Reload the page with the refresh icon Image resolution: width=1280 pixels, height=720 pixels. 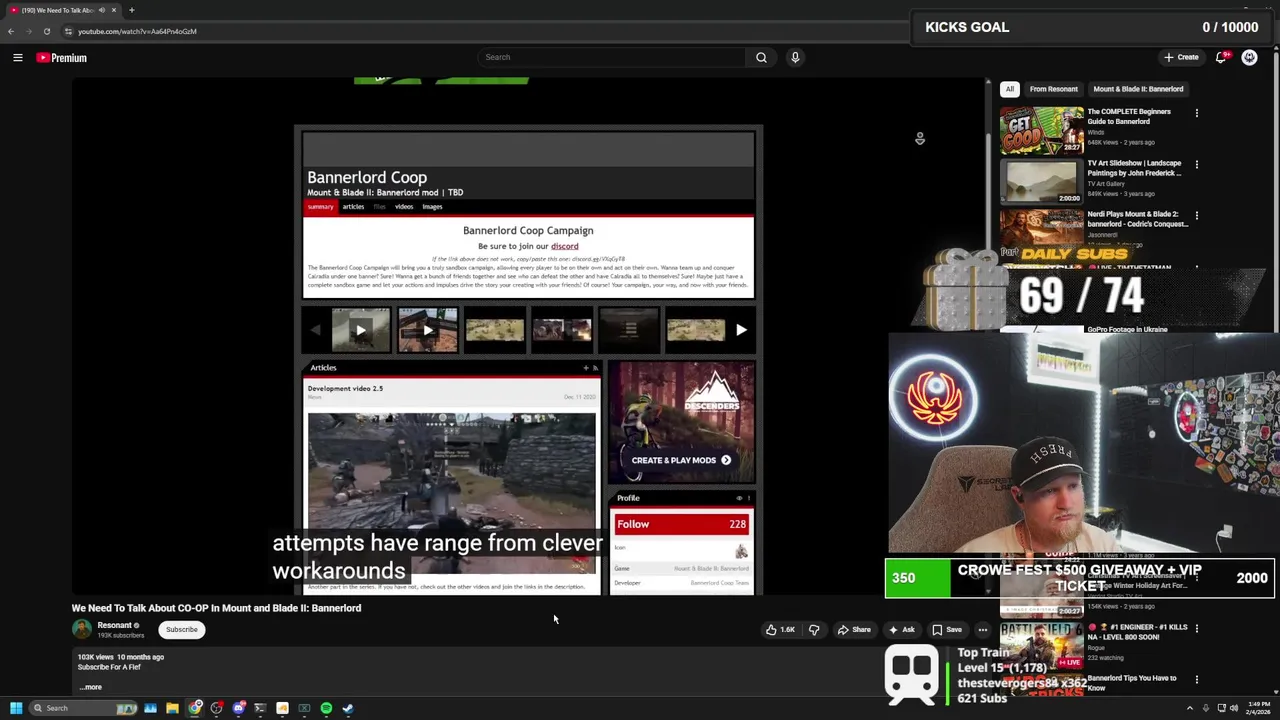(46, 31)
